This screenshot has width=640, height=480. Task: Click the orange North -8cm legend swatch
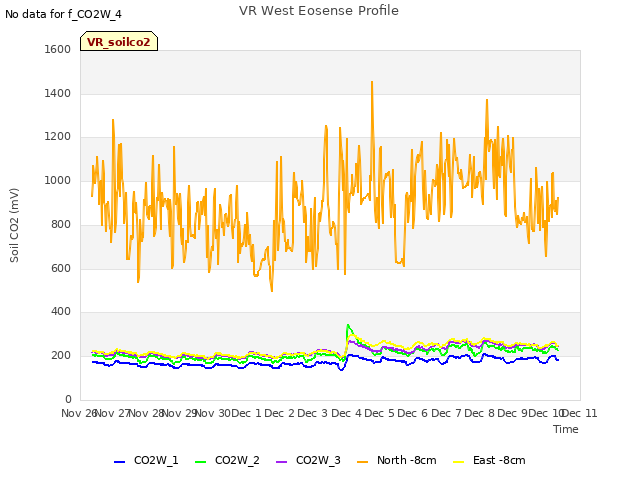coord(362,462)
